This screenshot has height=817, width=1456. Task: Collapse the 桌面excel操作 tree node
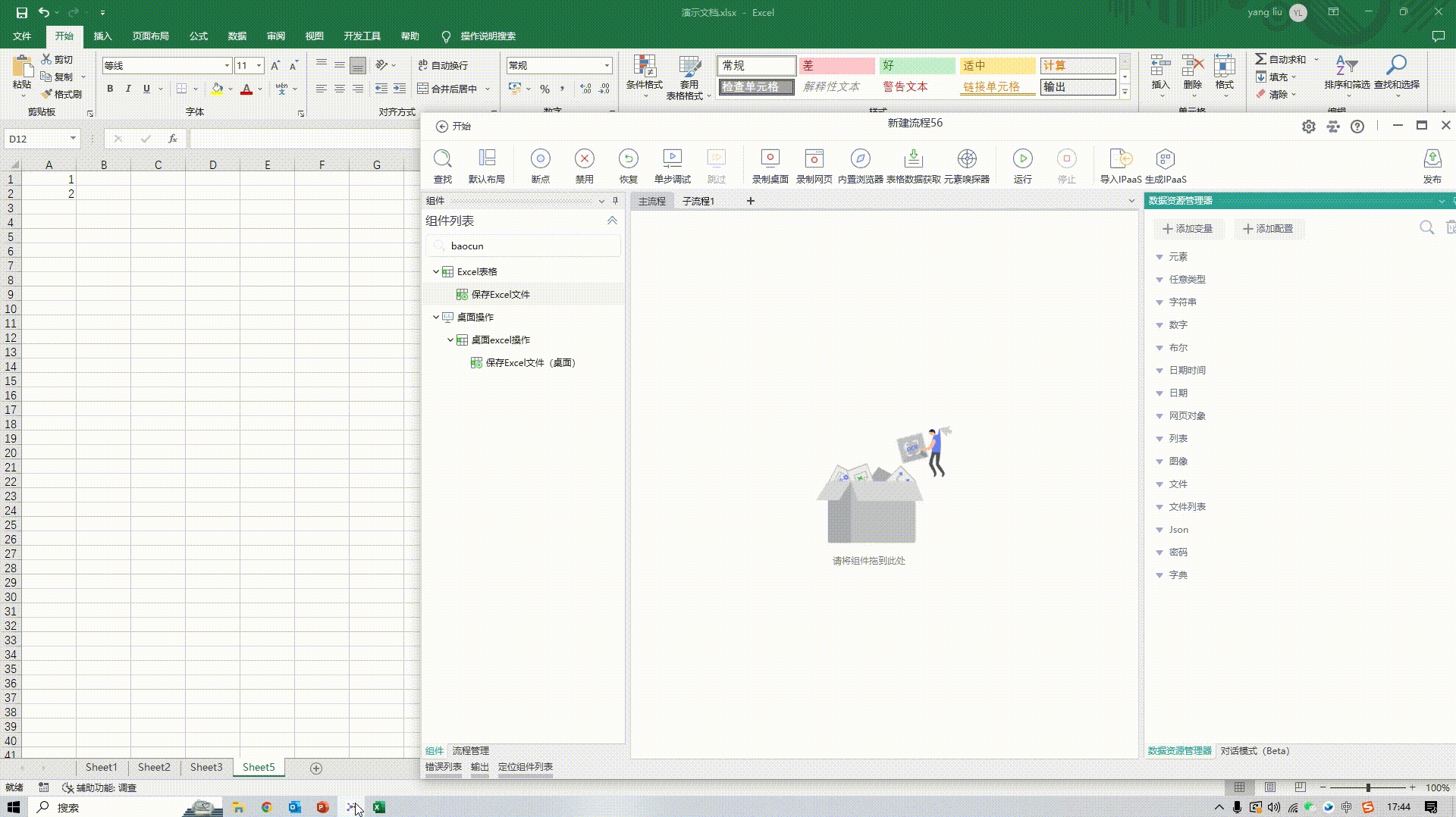[x=450, y=340]
